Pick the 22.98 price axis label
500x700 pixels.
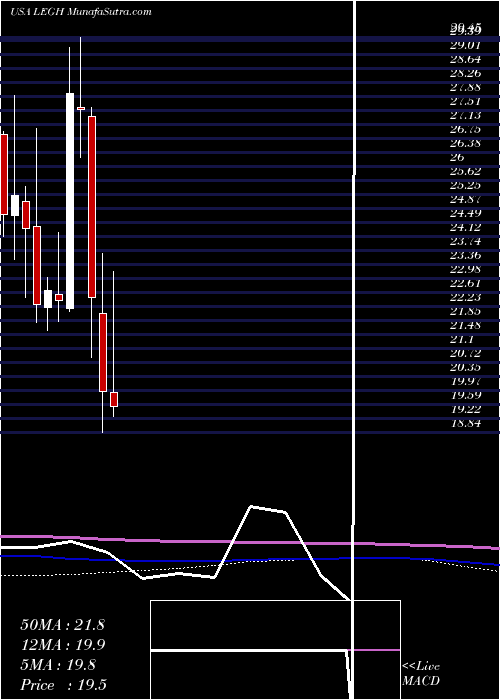(465, 269)
